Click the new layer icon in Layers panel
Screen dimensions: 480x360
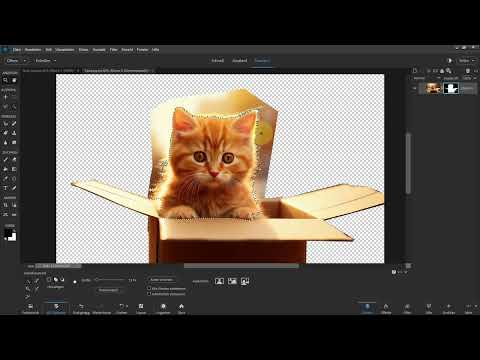[x=415, y=70]
